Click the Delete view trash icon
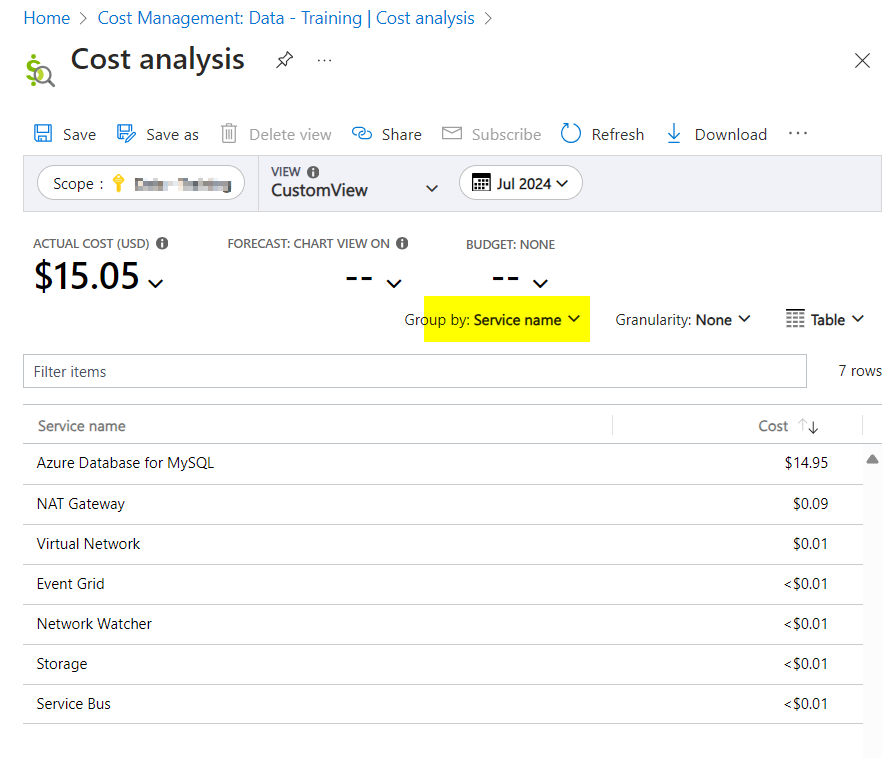 tap(229, 133)
